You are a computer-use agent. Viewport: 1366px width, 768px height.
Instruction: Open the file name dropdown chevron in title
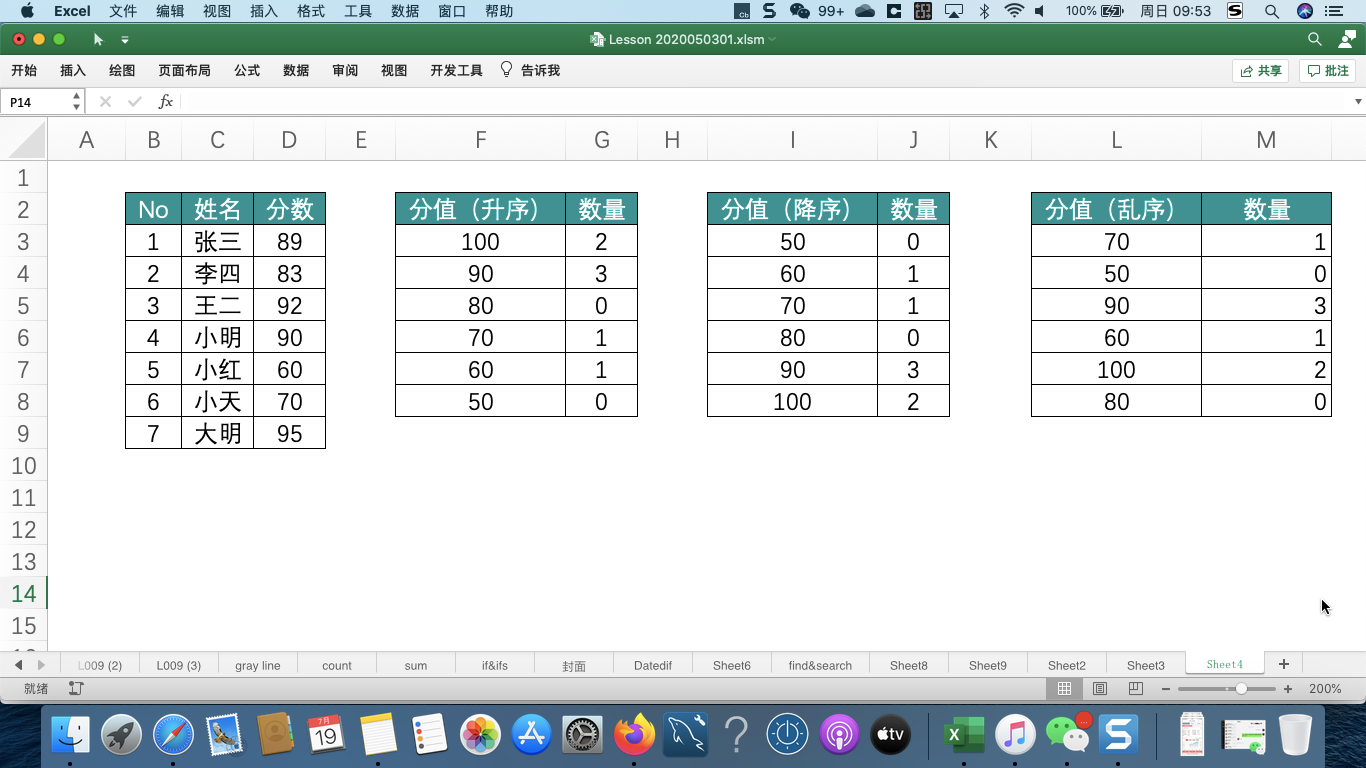point(772,40)
